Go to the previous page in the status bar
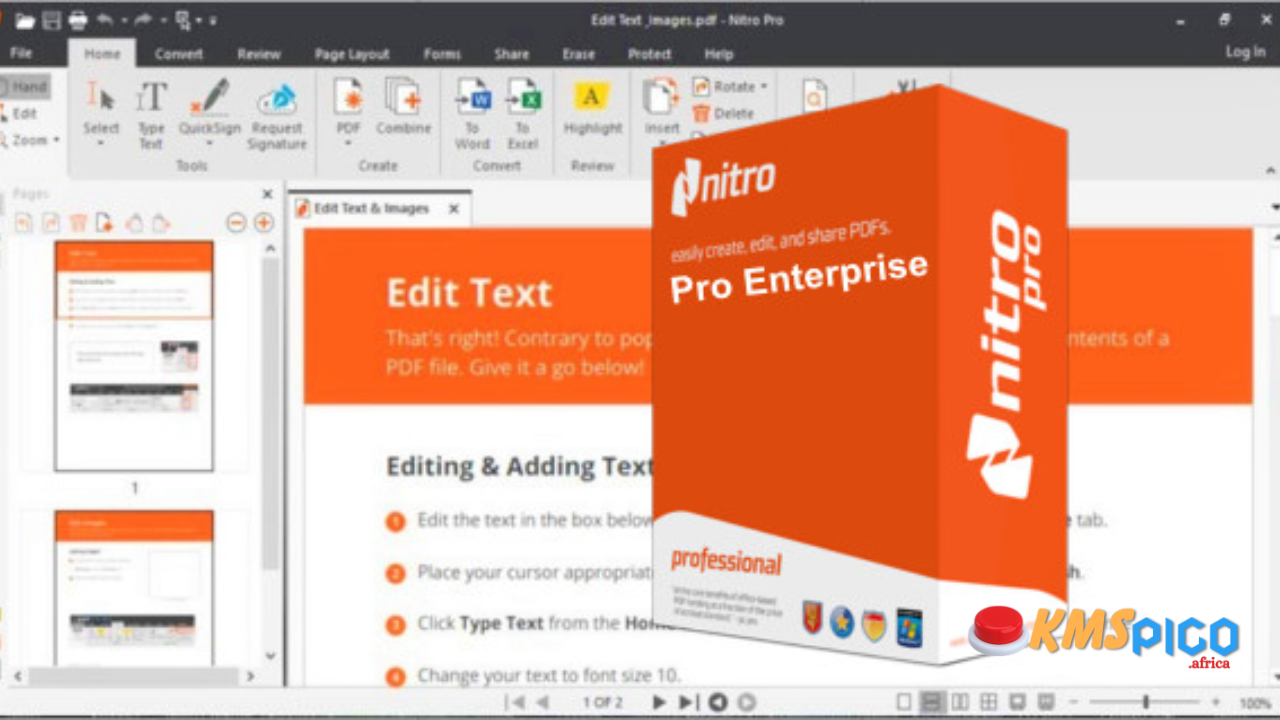This screenshot has width=1280, height=720. point(543,703)
